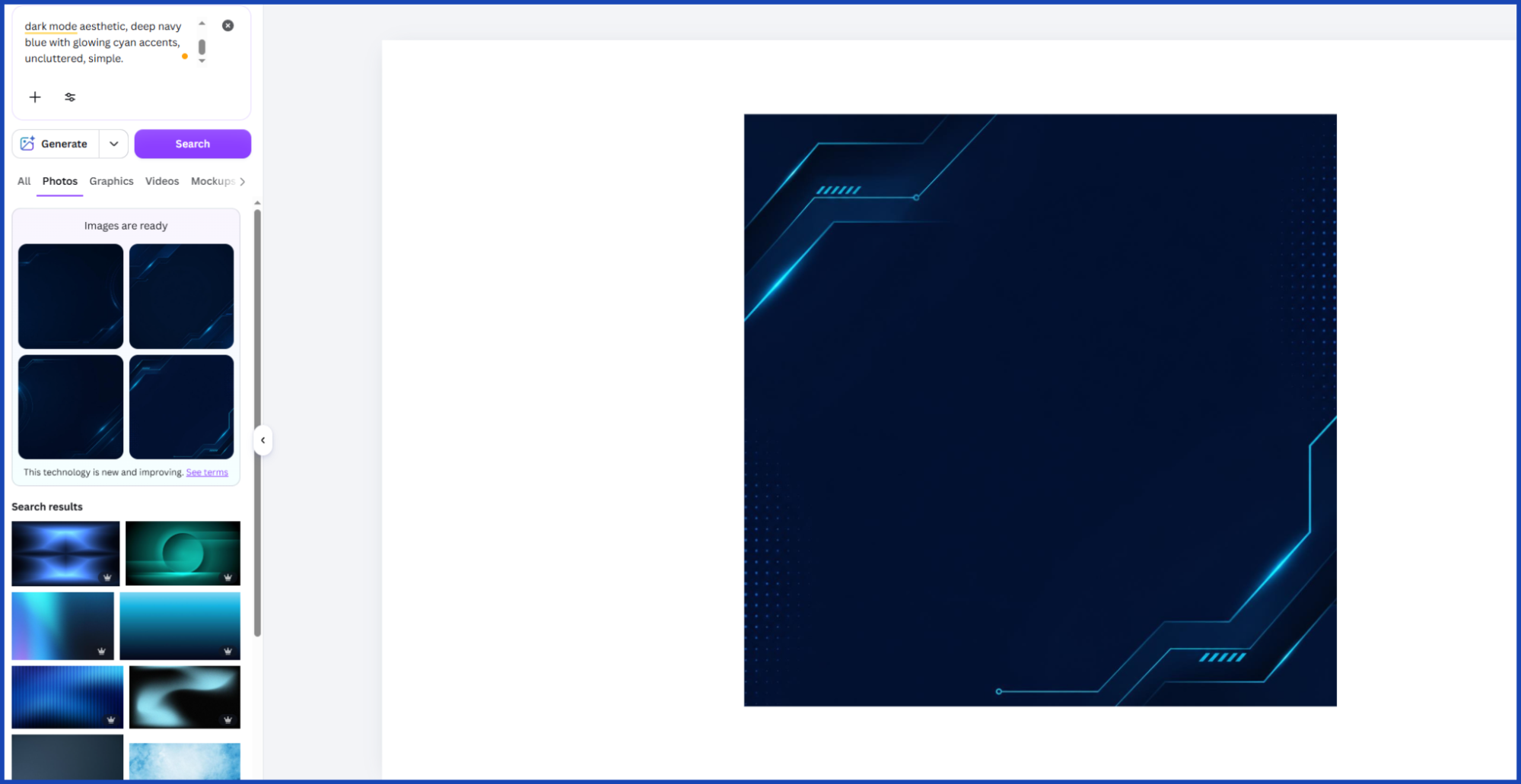Image resolution: width=1521 pixels, height=784 pixels.
Task: Click the crown icon on blue symmetric result
Action: [107, 577]
